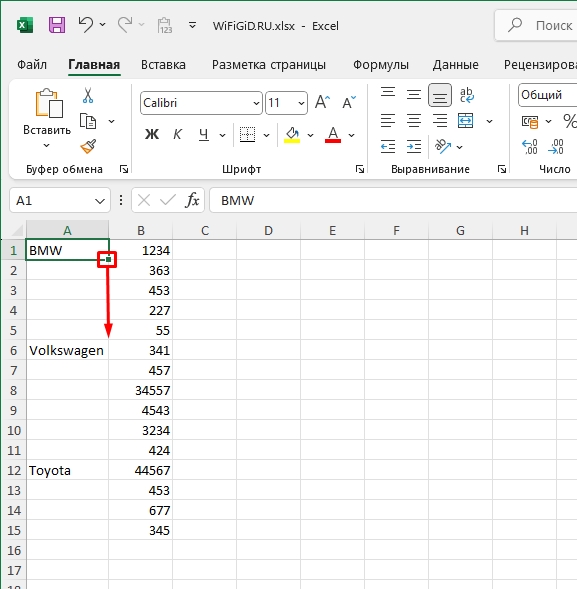Switch to the Разметка страницы tab
Screen dimensions: 577x589
269,65
